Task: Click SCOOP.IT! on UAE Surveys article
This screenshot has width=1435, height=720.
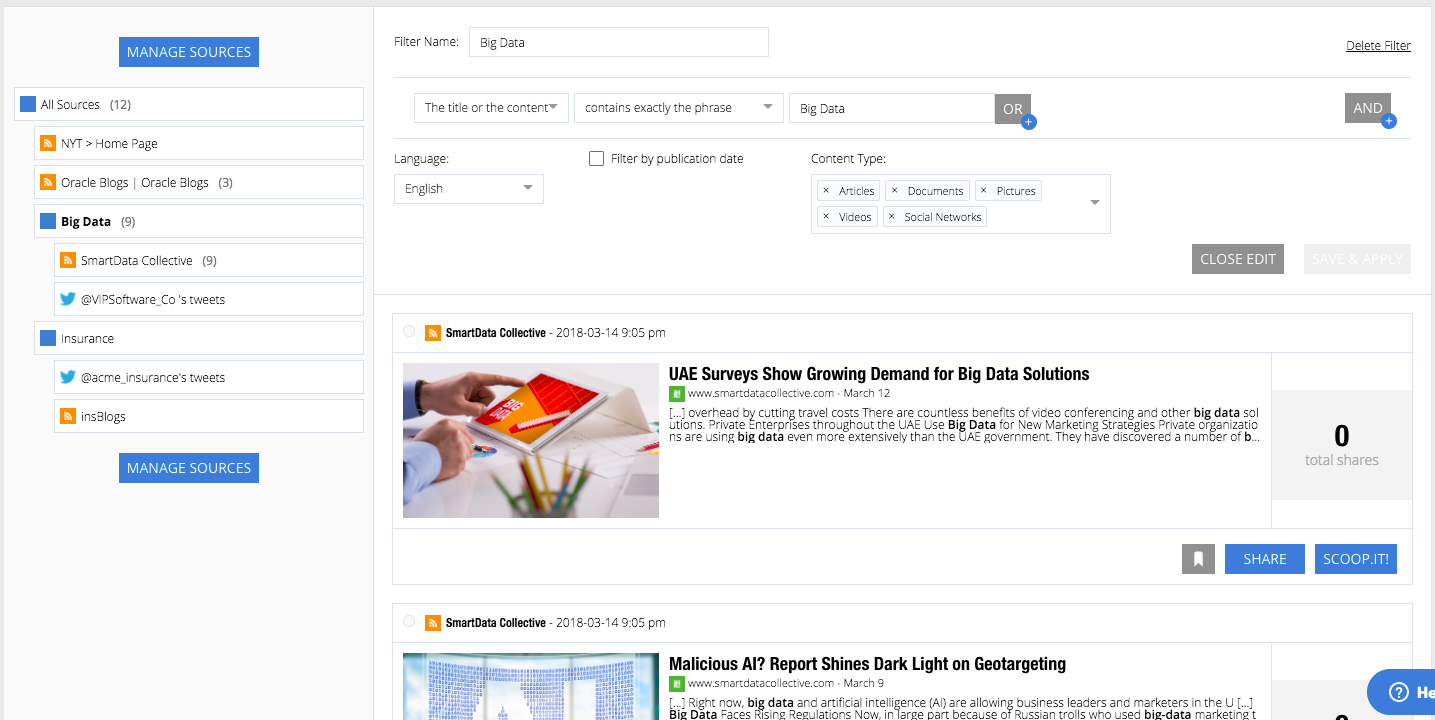Action: (x=1356, y=559)
